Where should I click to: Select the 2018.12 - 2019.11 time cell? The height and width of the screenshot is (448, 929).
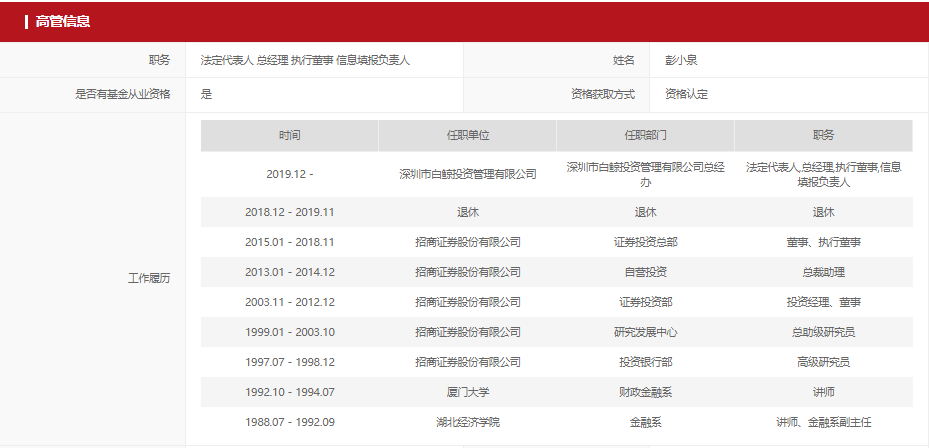290,212
